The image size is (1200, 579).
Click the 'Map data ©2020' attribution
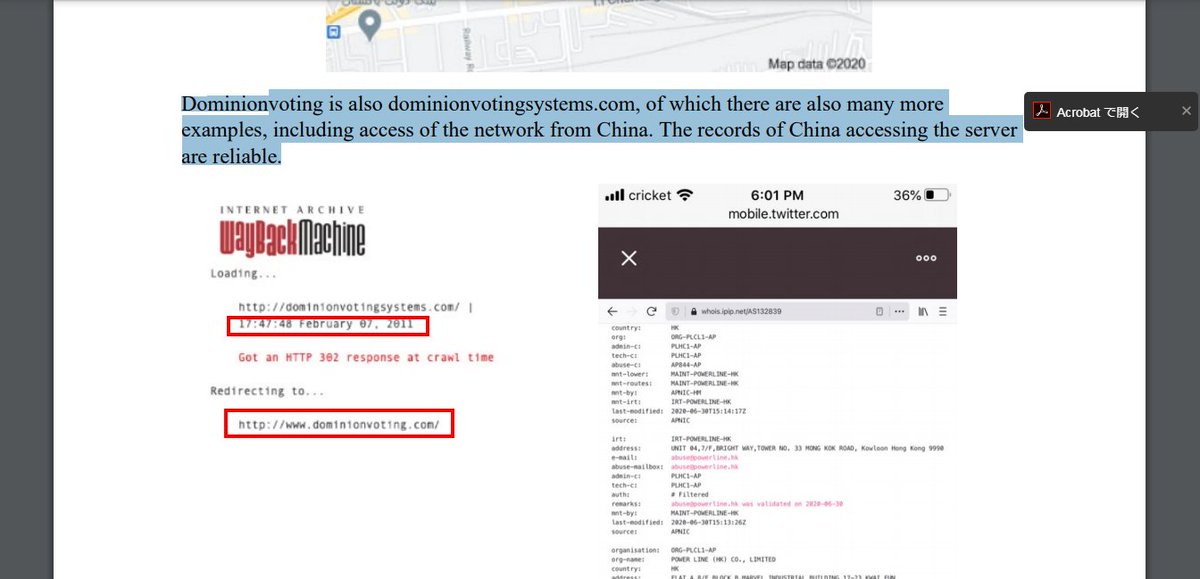819,64
